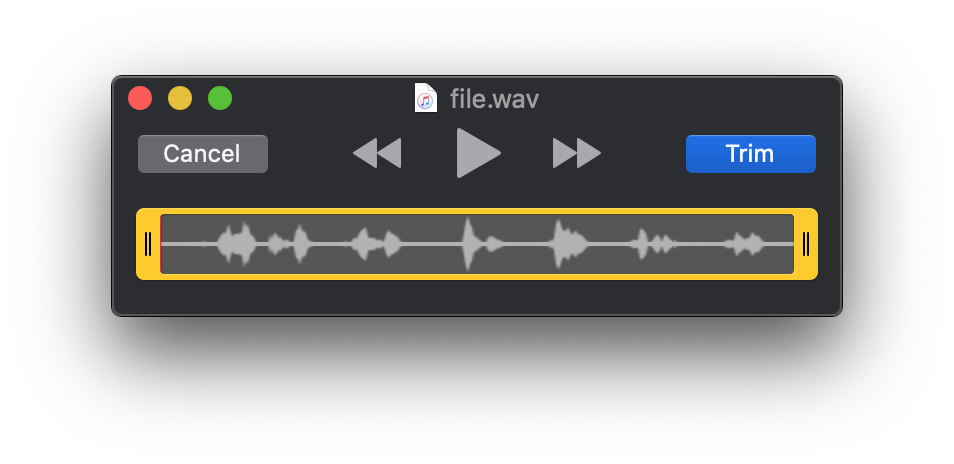Image resolution: width=954 pixels, height=464 pixels.
Task: Click the sixth, small waveform burst
Action: pyautogui.click(x=652, y=244)
